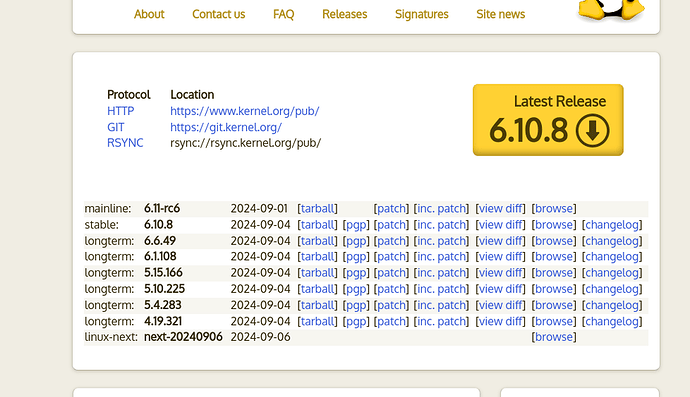Open pgp signature for longterm 5.15.166
Screen dimensions: 690x397
[x=356, y=273]
